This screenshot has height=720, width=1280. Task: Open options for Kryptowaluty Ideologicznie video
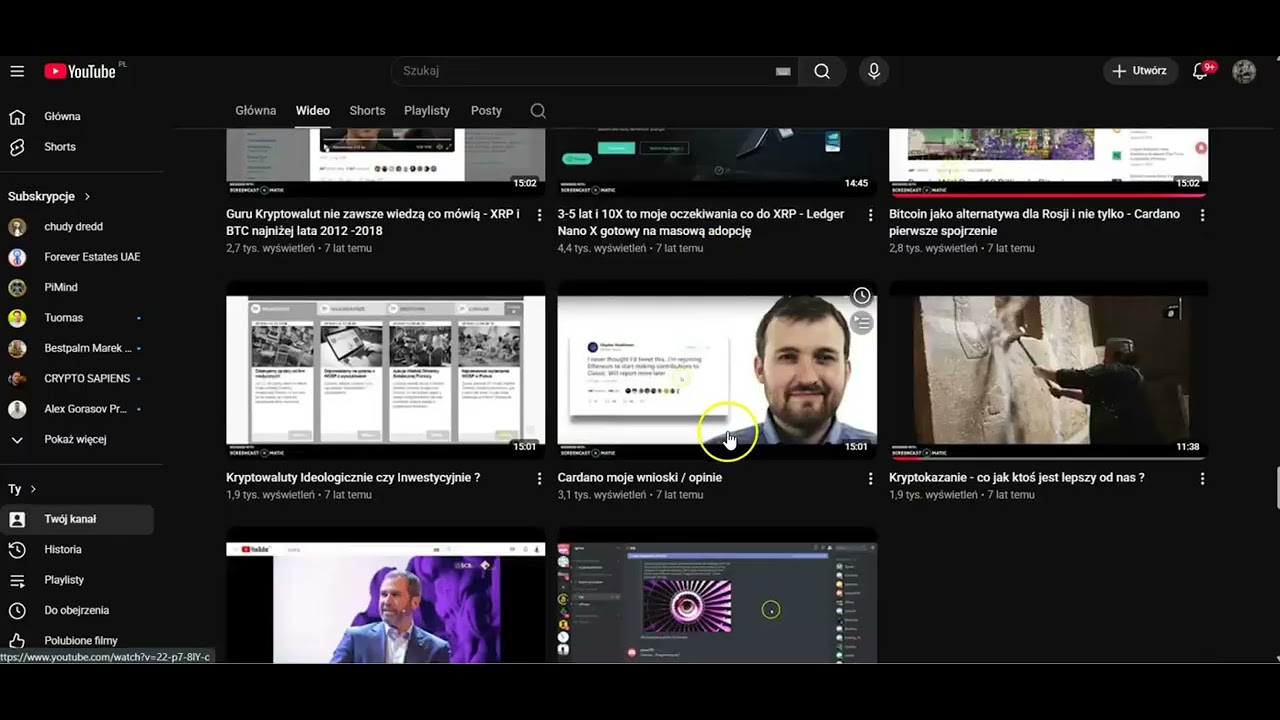tap(540, 479)
